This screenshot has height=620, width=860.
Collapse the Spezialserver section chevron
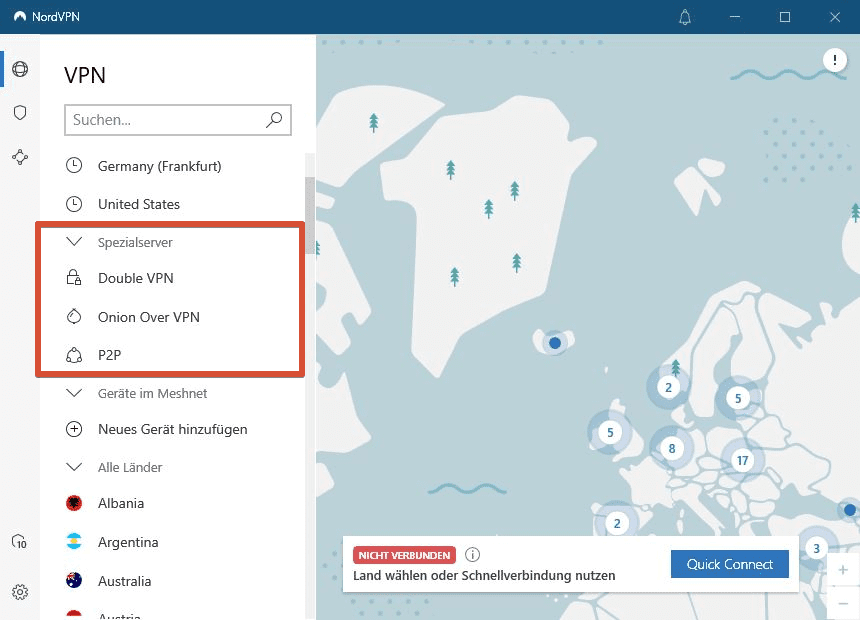tap(74, 242)
